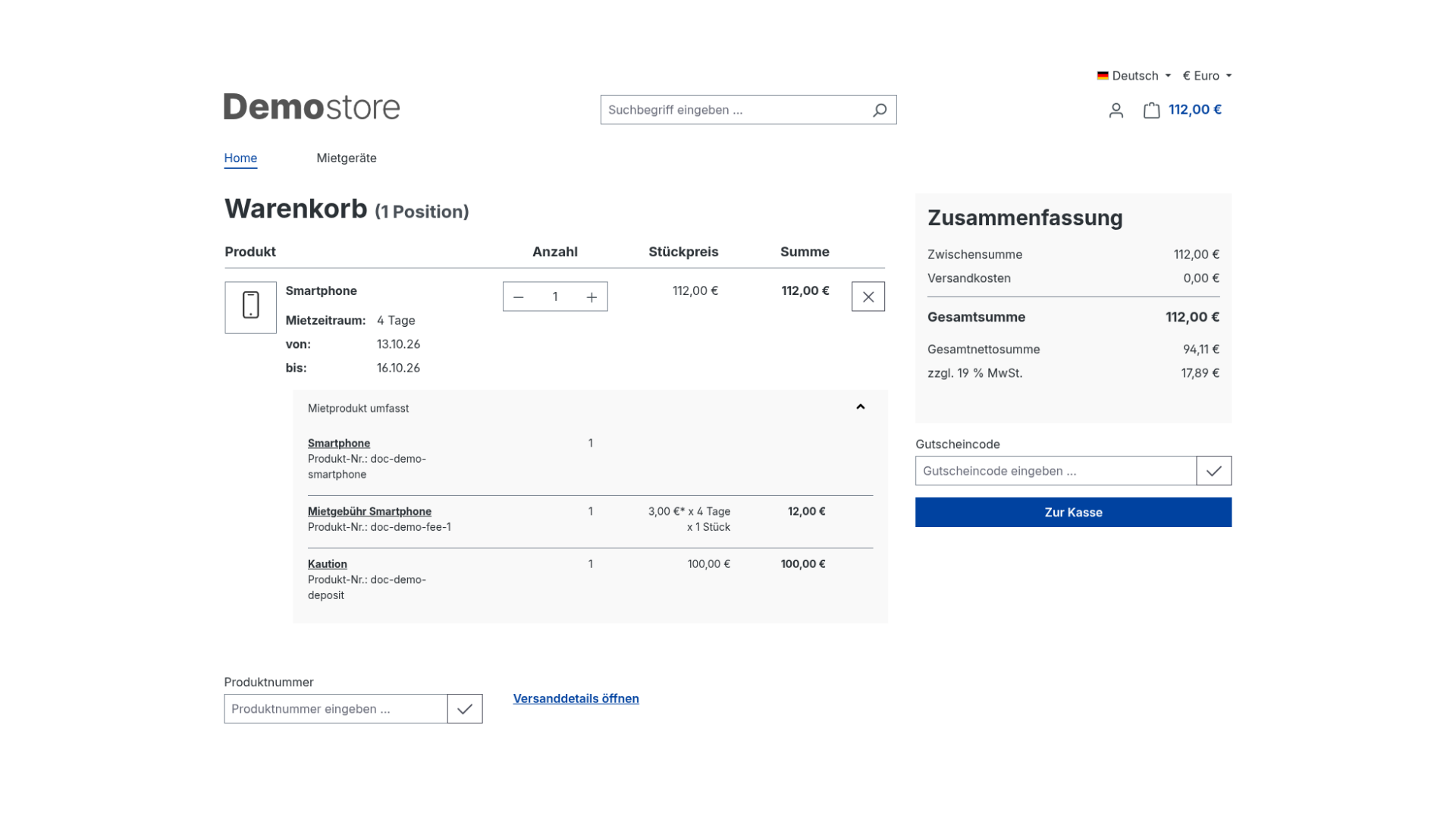The image size is (1456, 819).
Task: Click the MwSt. value 17,89 €
Action: click(1200, 373)
